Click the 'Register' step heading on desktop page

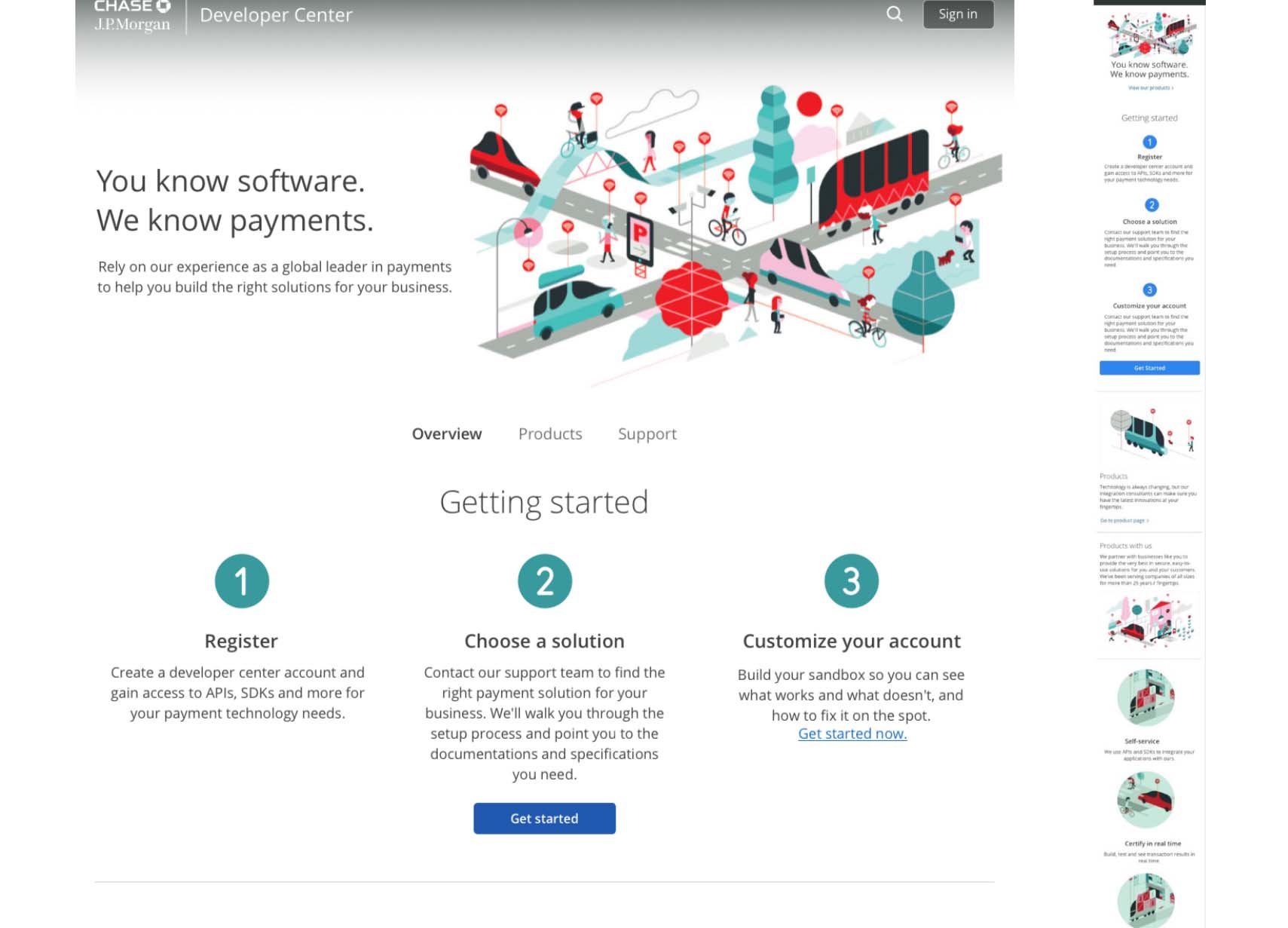[x=241, y=641]
